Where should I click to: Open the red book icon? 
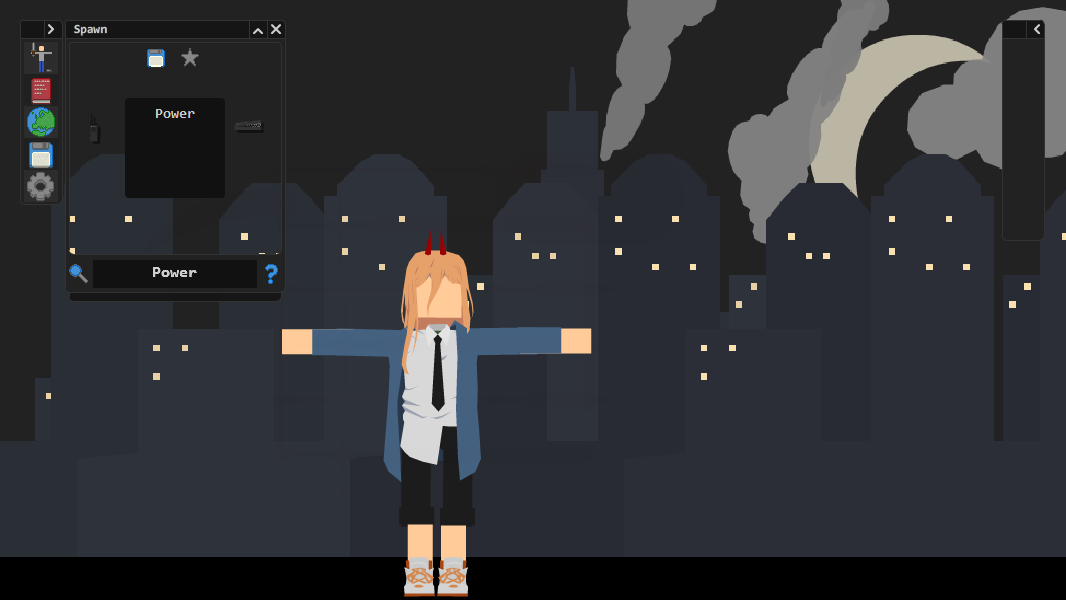pyautogui.click(x=41, y=90)
